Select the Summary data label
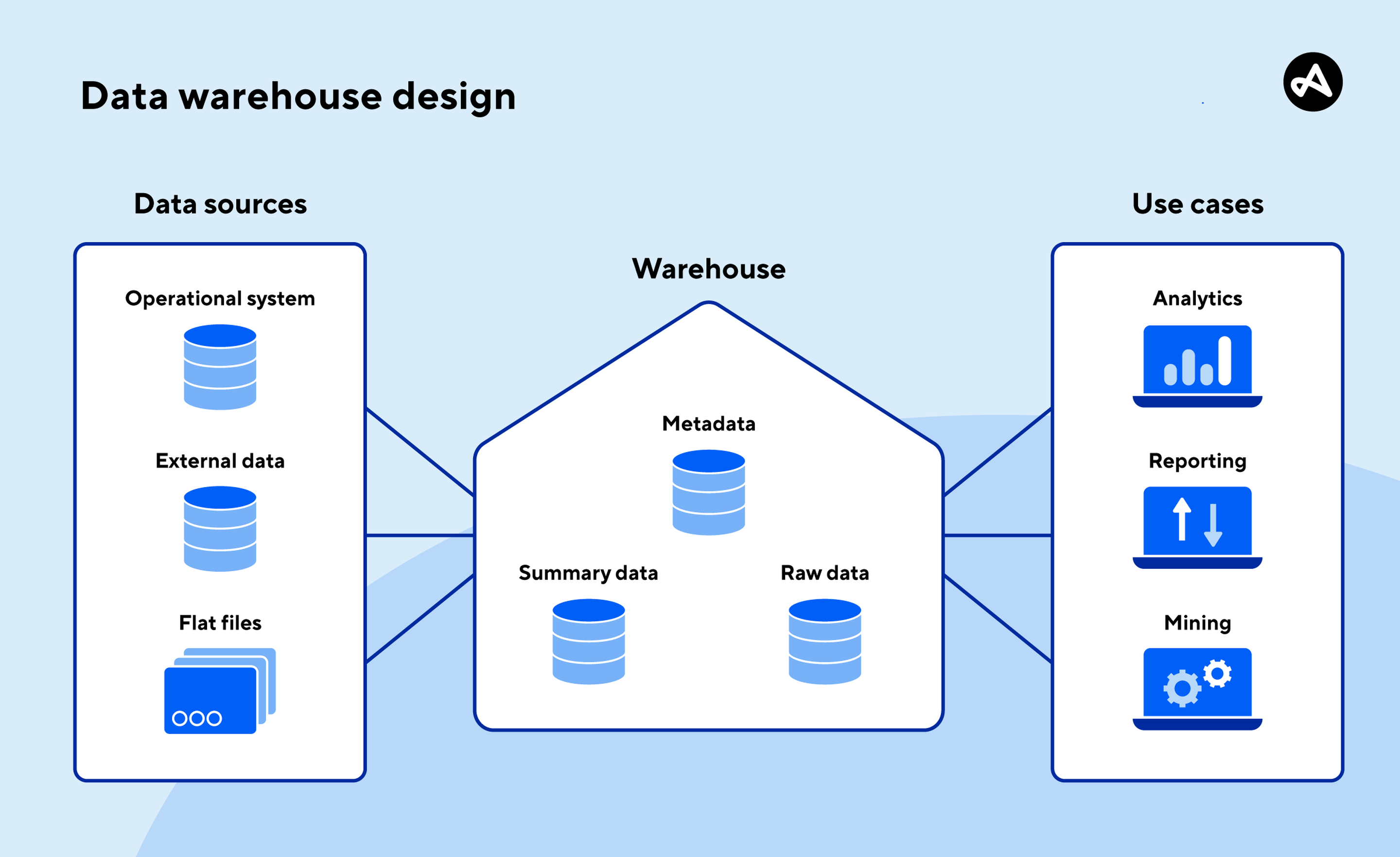Screen dimensions: 1400x857 588,573
